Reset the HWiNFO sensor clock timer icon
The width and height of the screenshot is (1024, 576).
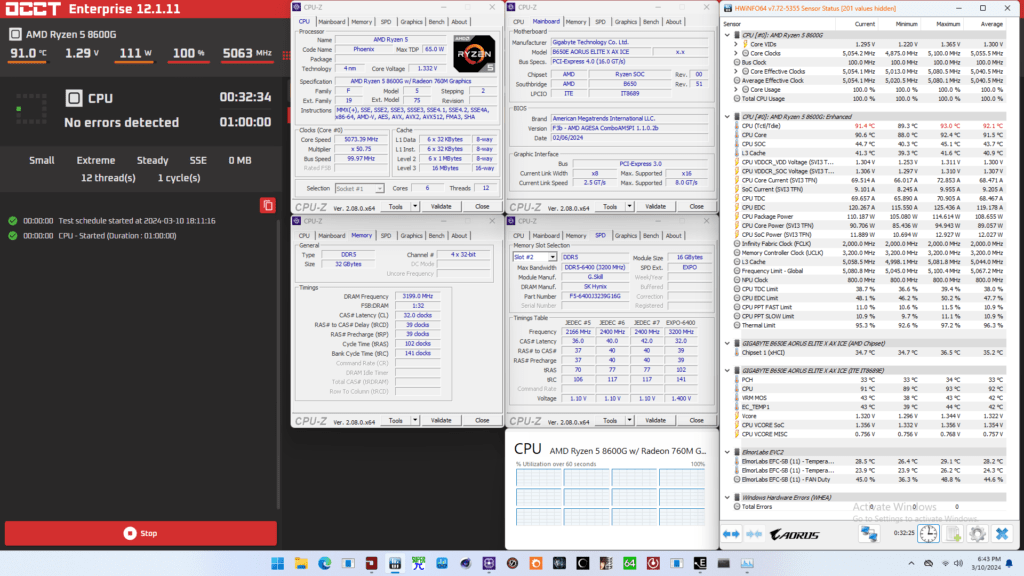click(x=928, y=534)
